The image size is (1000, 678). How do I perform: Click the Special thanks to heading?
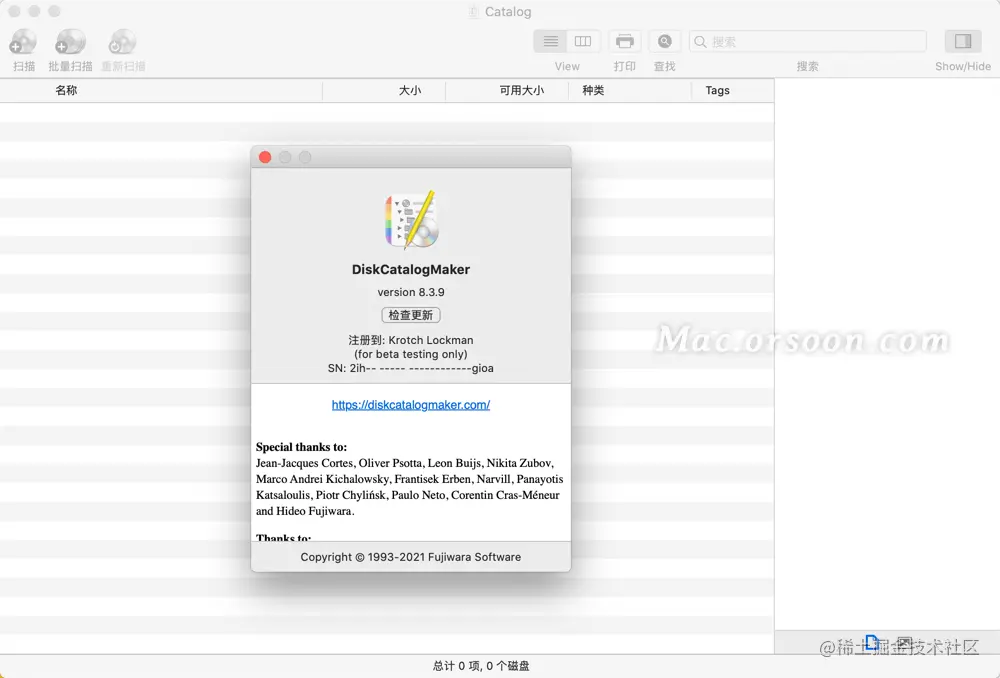click(x=302, y=447)
